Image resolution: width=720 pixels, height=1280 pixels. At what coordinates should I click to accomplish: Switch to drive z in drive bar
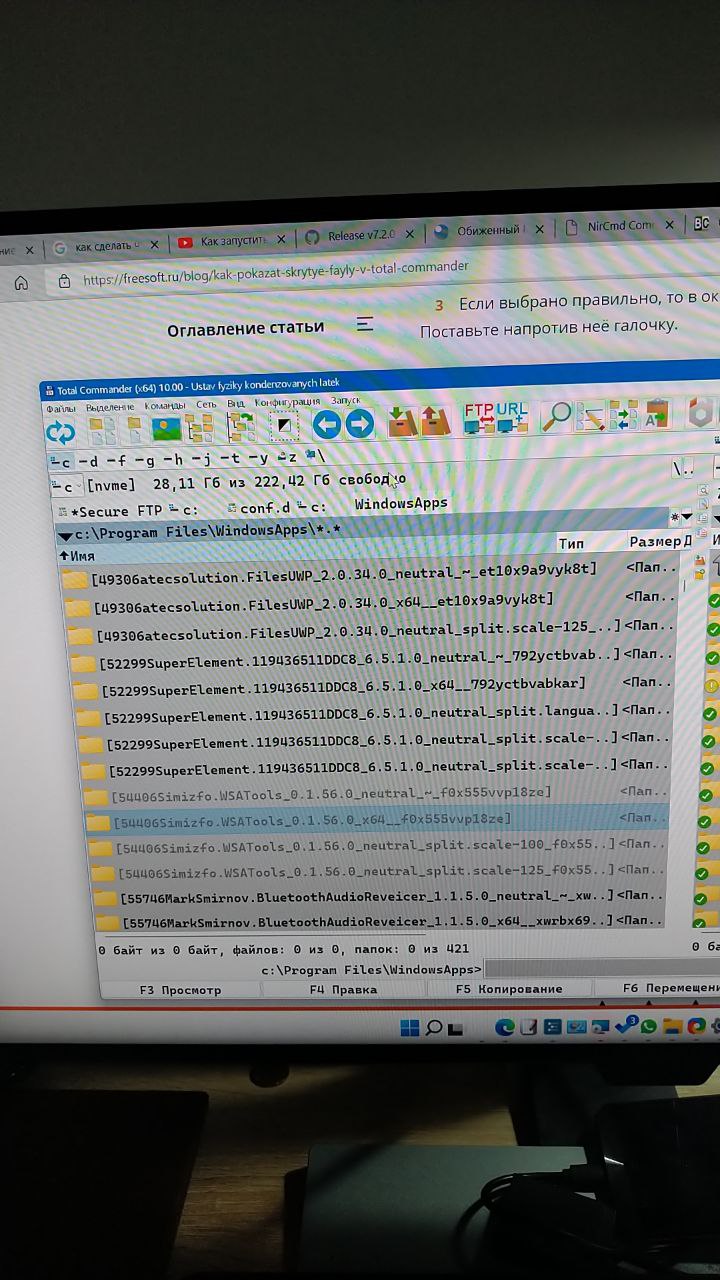point(288,456)
